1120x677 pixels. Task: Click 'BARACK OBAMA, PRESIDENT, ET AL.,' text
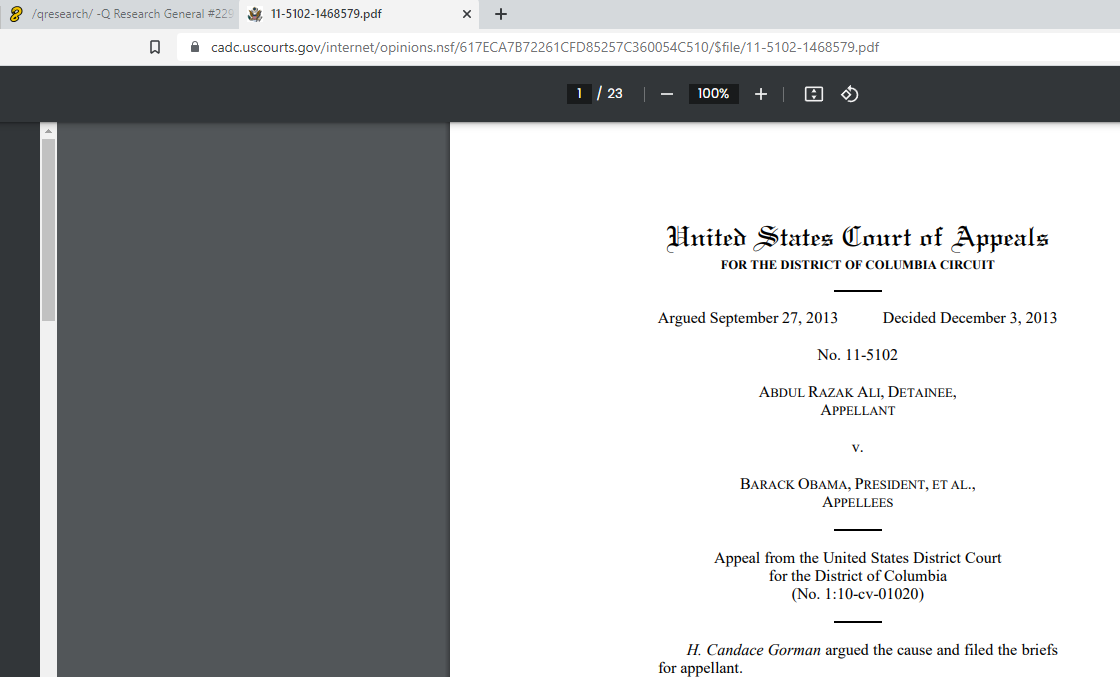coord(857,484)
